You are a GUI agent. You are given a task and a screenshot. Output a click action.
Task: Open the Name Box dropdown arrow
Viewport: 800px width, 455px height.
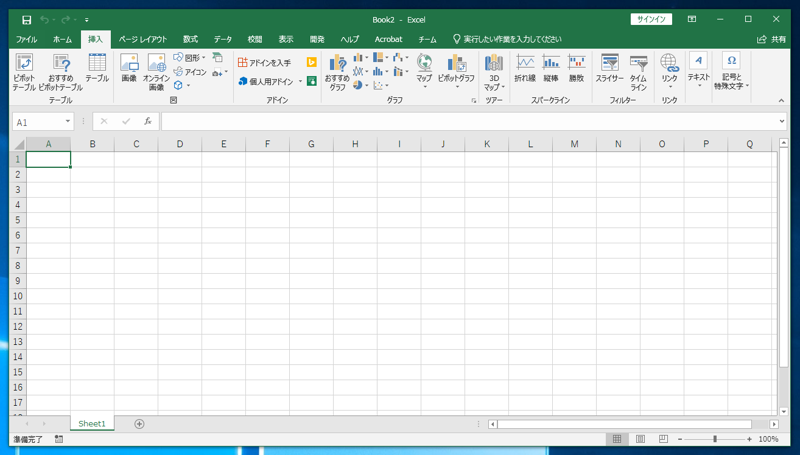tap(68, 122)
